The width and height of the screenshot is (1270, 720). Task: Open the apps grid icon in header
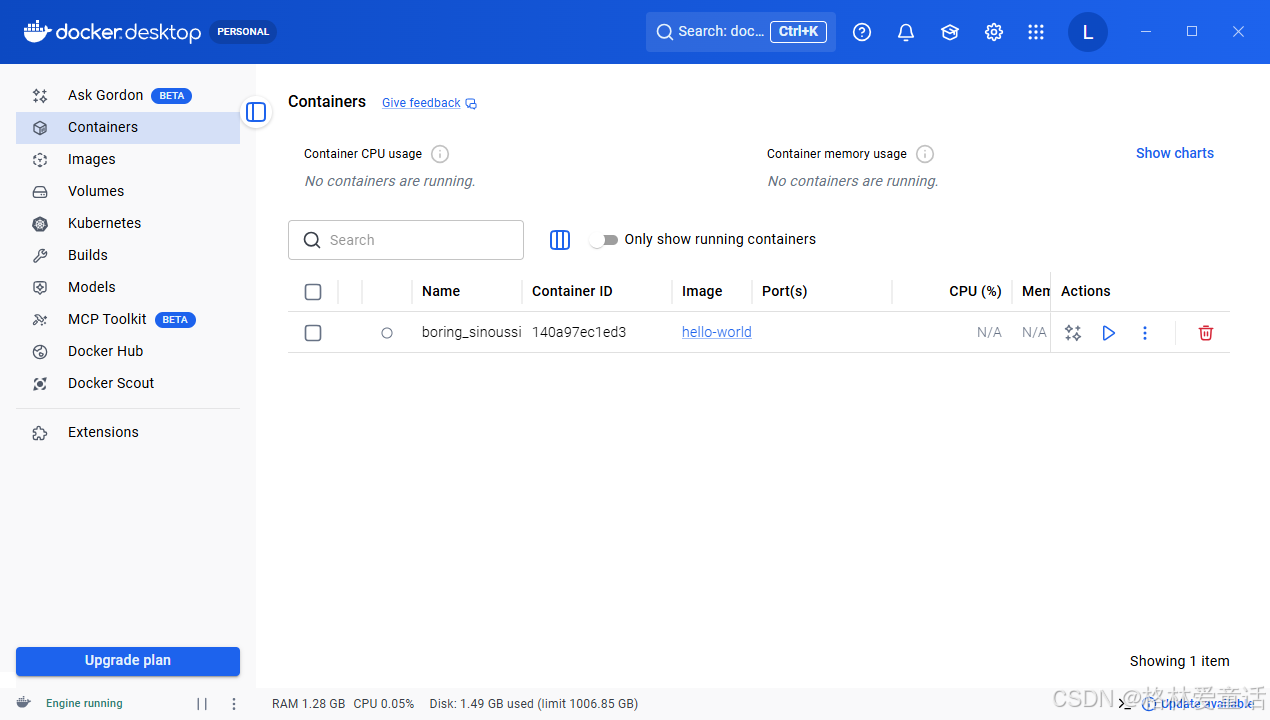pyautogui.click(x=1036, y=32)
